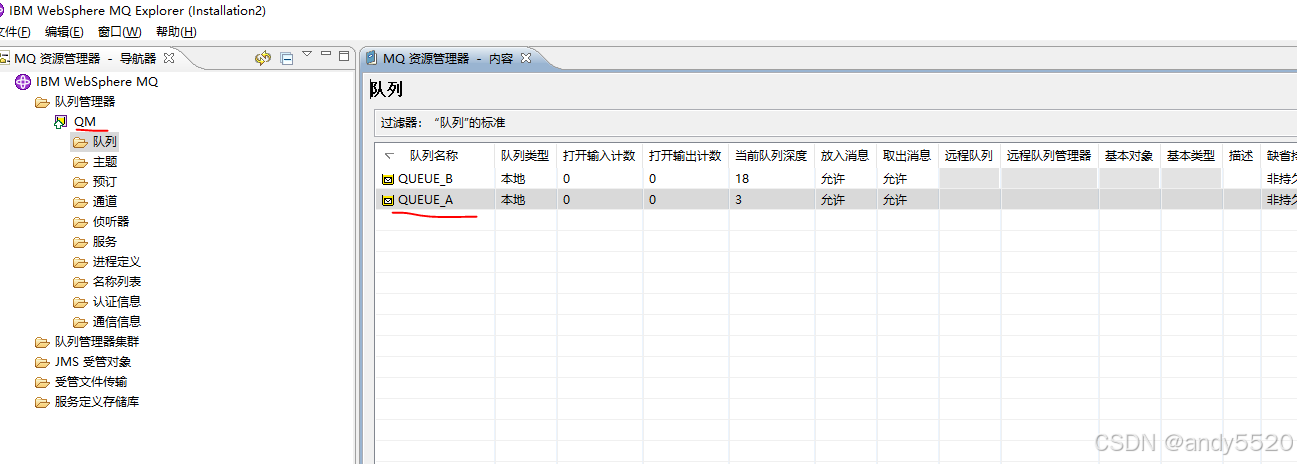
Task: Click the 名称列表 folder icon
Action: 80,282
